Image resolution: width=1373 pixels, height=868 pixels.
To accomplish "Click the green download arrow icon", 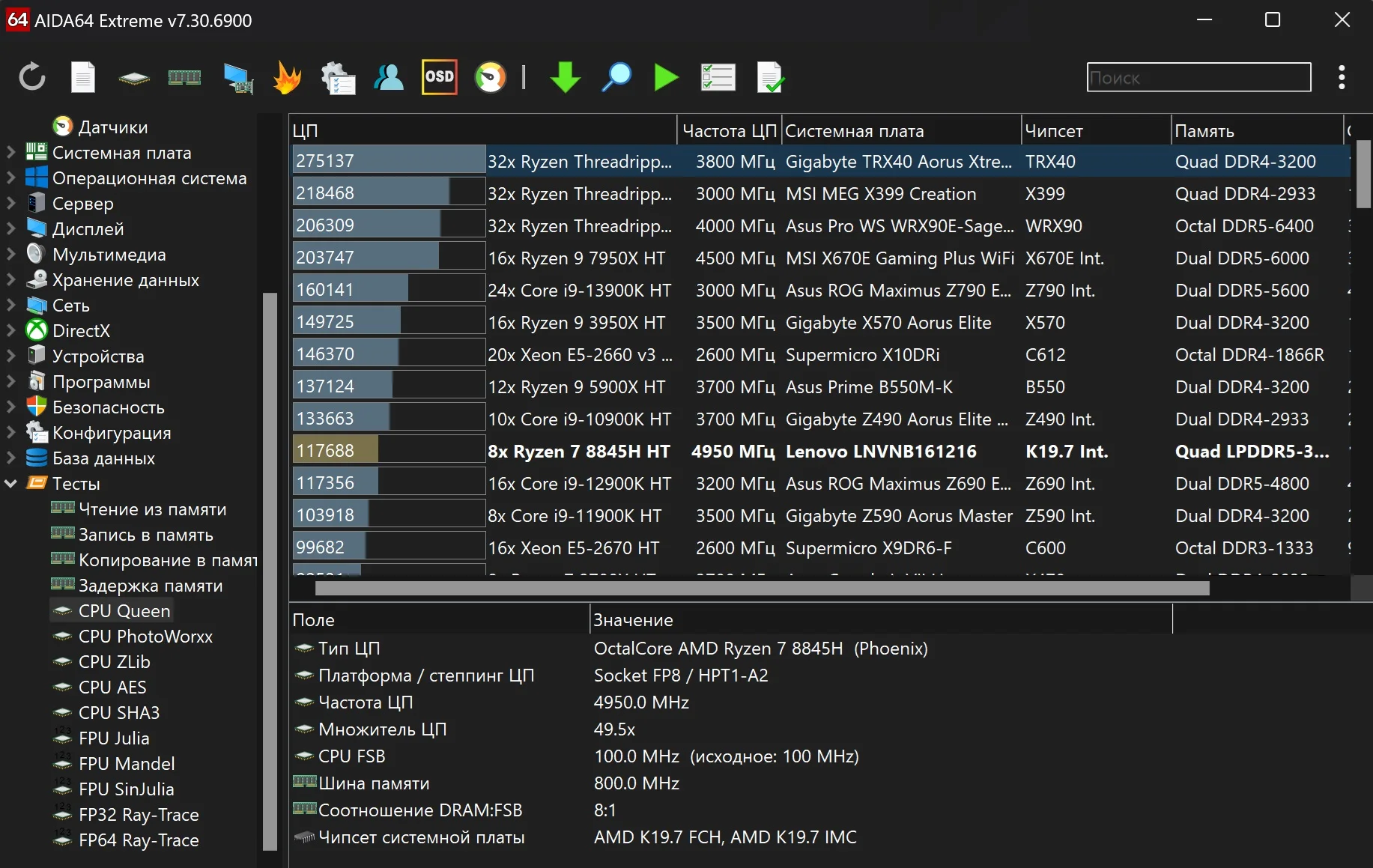I will (x=565, y=77).
